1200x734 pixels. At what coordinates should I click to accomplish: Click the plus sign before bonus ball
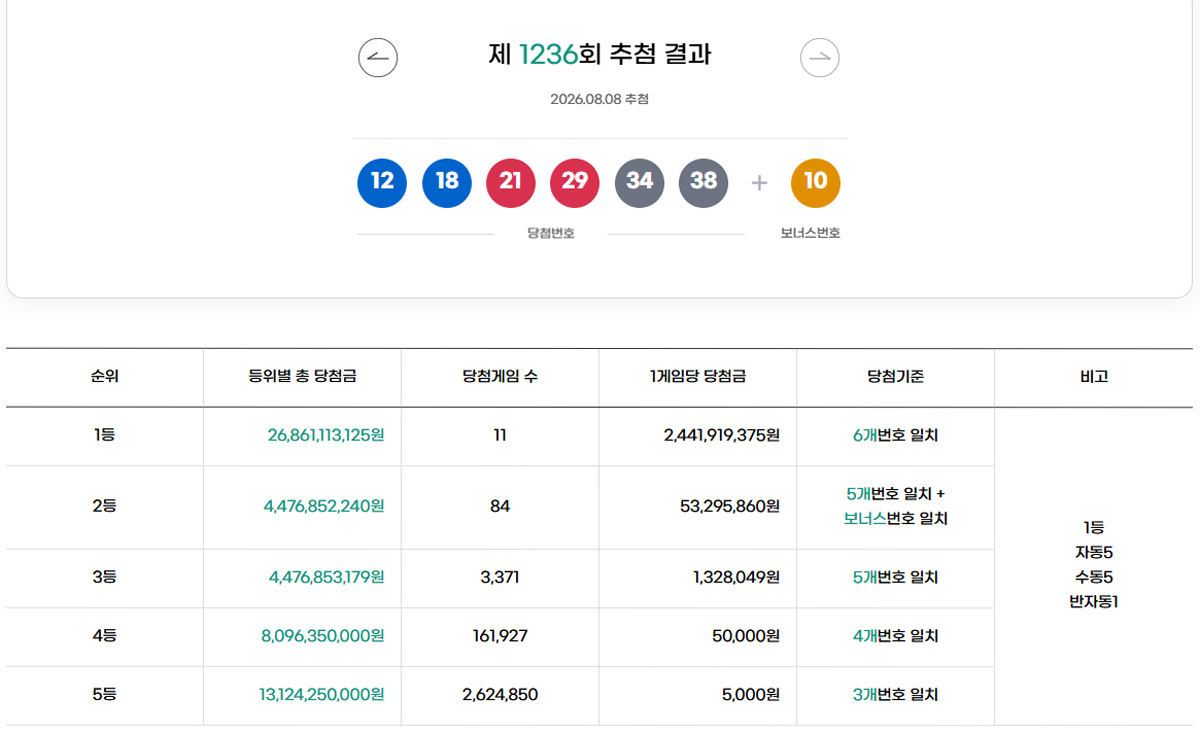tap(760, 183)
